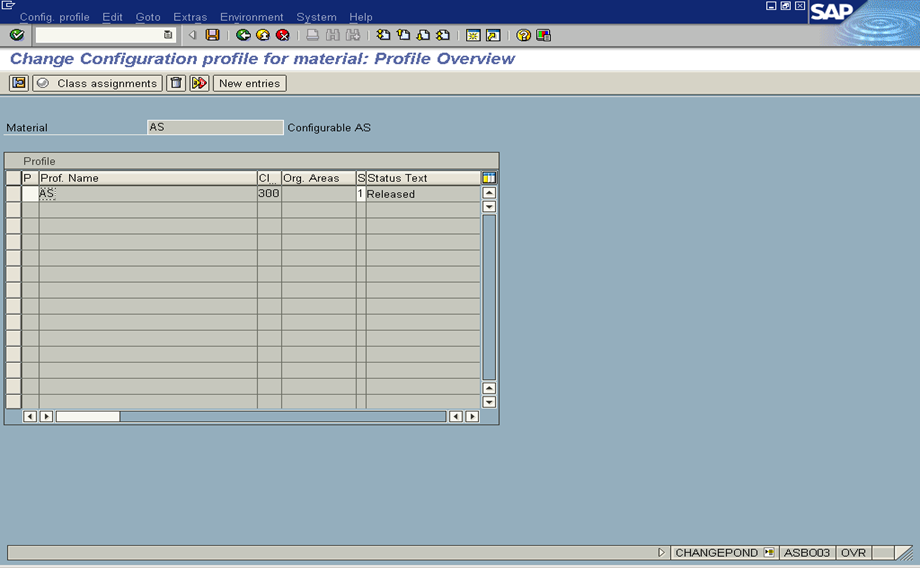
Task: Expand the status bar message triangle
Action: 661,552
